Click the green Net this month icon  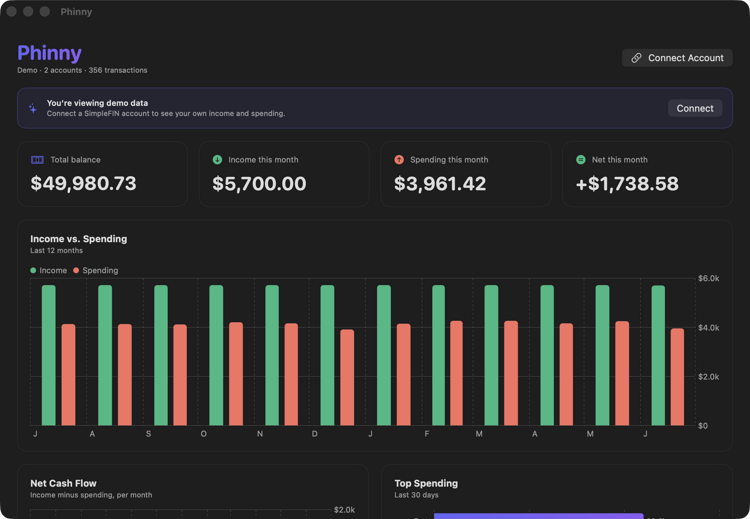(x=581, y=160)
